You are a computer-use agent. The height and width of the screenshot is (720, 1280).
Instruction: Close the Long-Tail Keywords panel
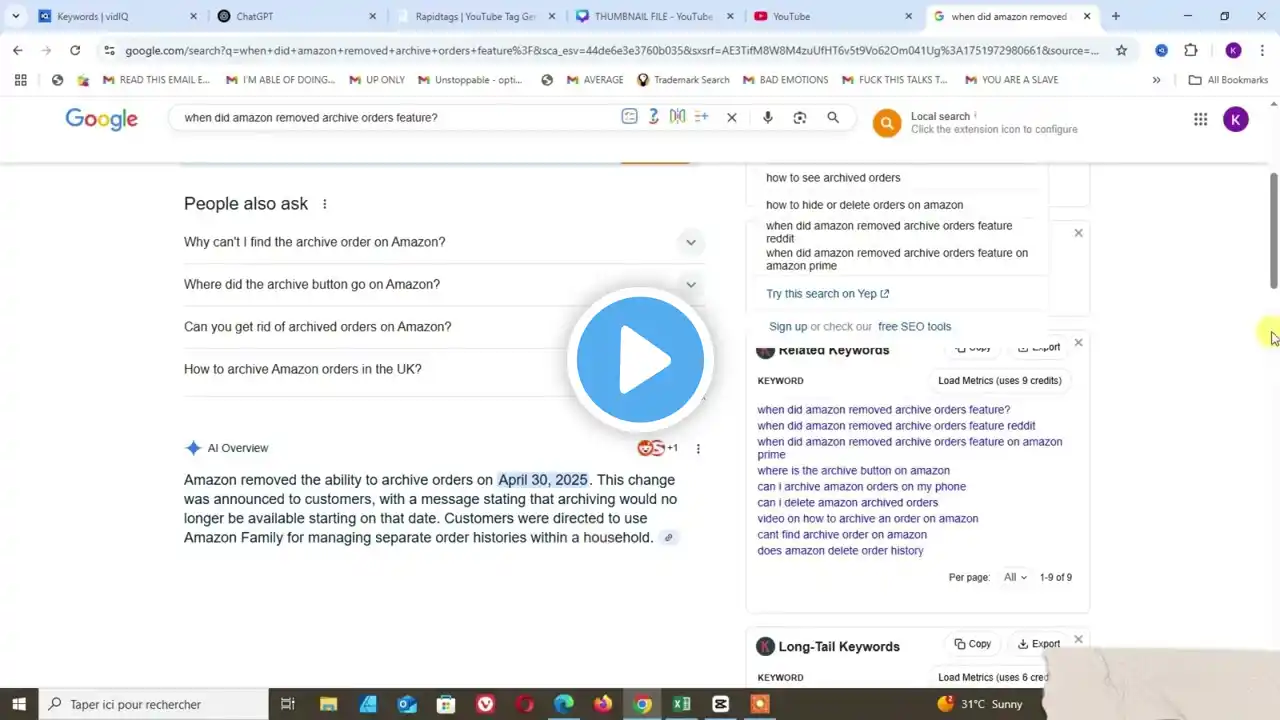[1078, 640]
